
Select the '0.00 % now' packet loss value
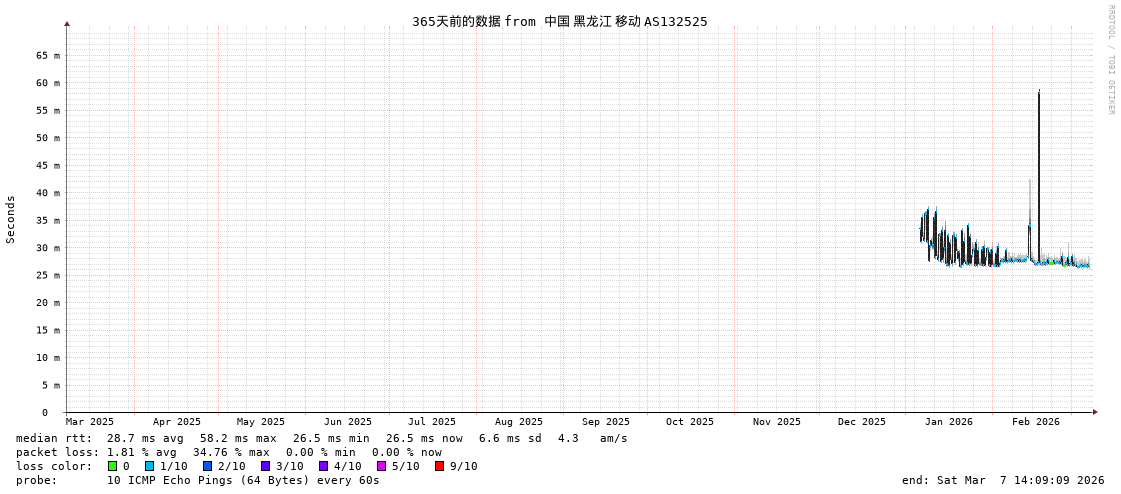pos(407,453)
